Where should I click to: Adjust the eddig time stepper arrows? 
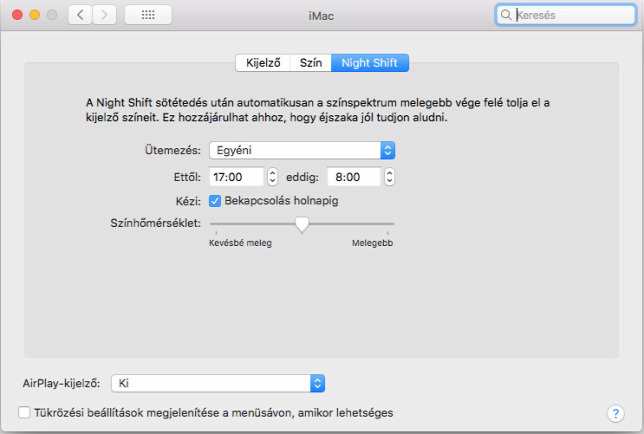pos(390,177)
